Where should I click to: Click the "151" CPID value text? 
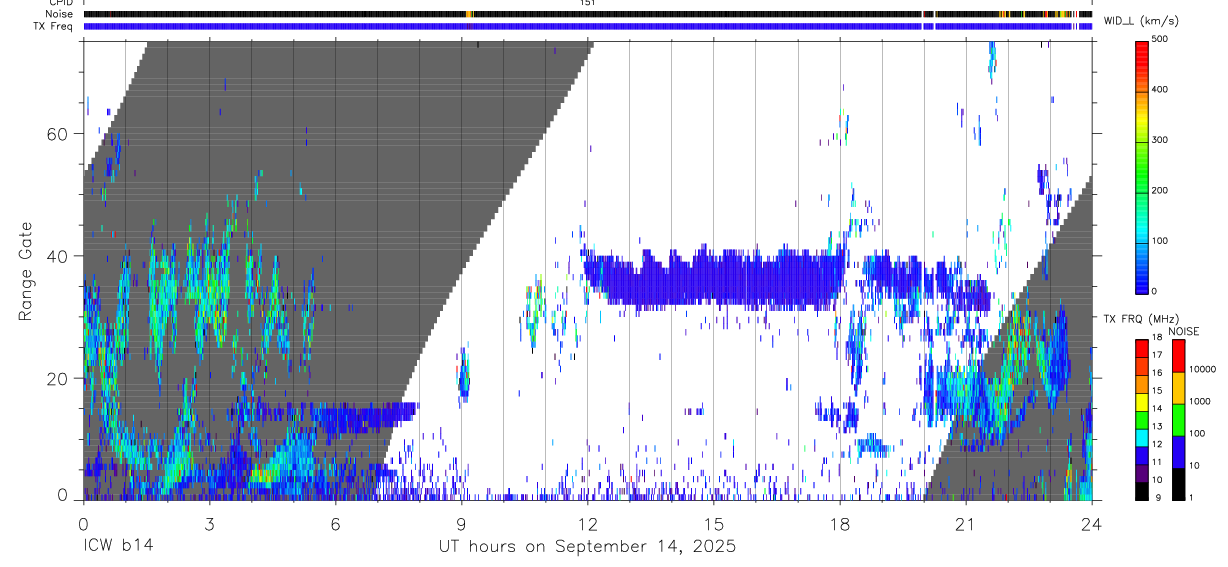click(588, 3)
